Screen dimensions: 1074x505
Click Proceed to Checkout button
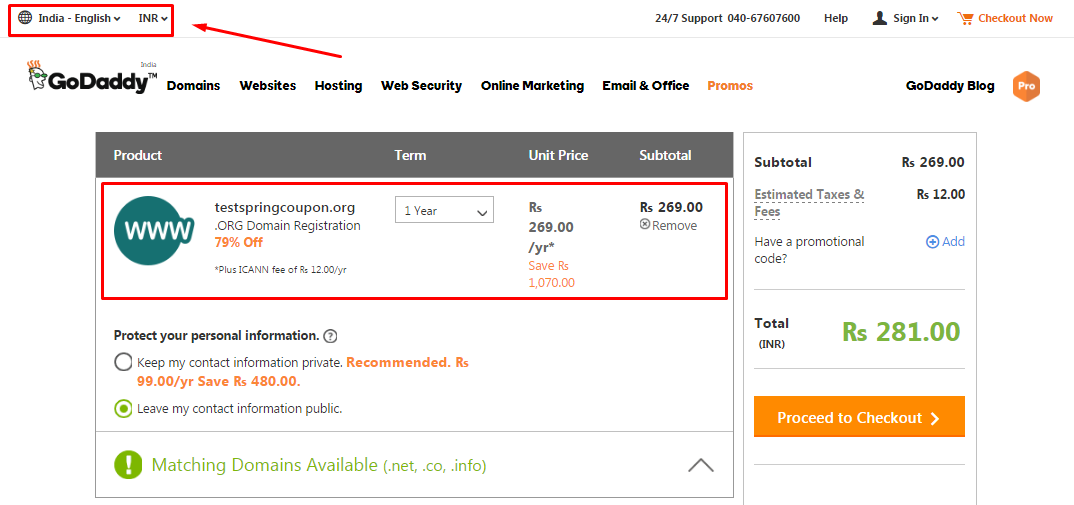click(x=860, y=417)
